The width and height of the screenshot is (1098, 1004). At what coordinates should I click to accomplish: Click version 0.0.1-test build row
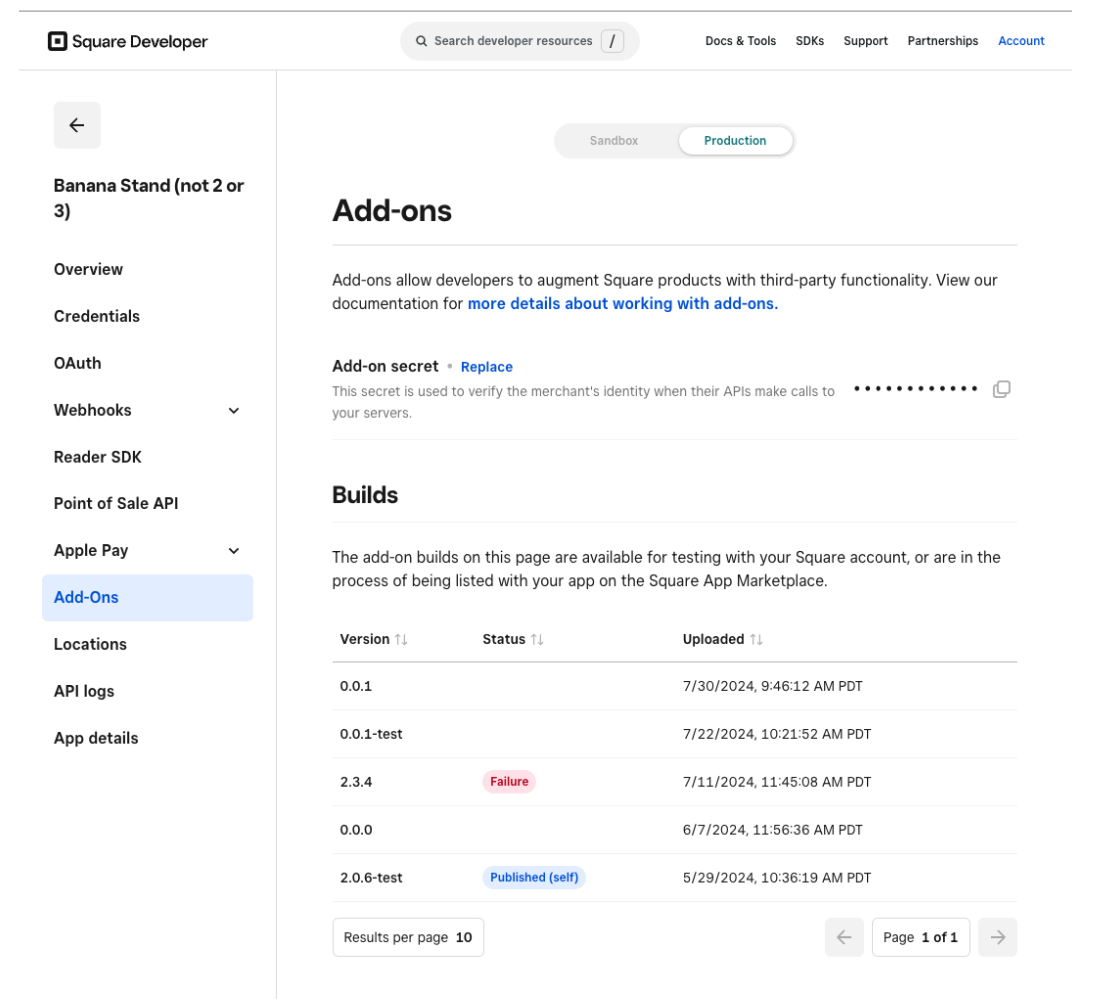(x=674, y=734)
